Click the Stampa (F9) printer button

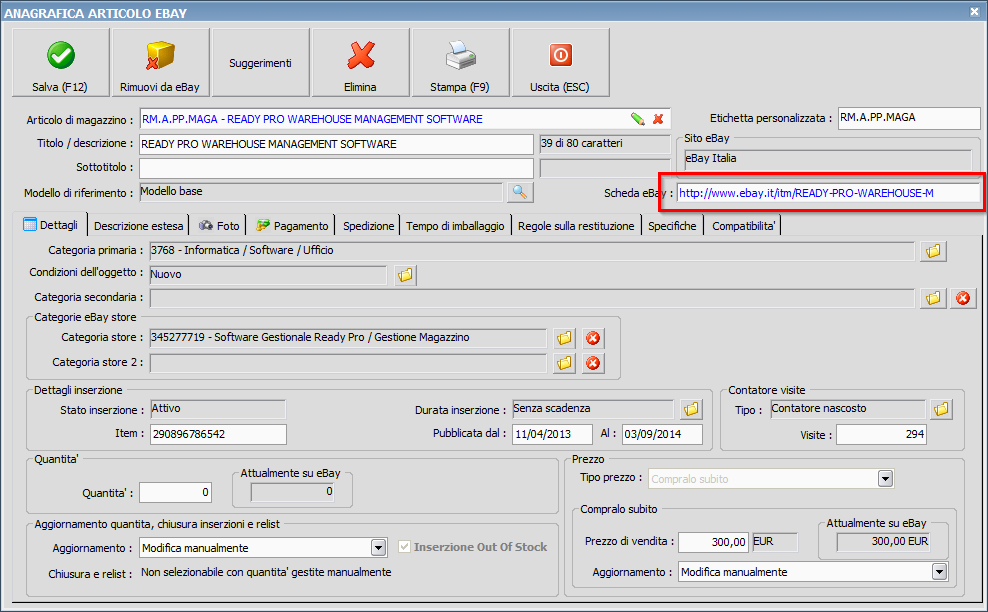click(x=460, y=62)
